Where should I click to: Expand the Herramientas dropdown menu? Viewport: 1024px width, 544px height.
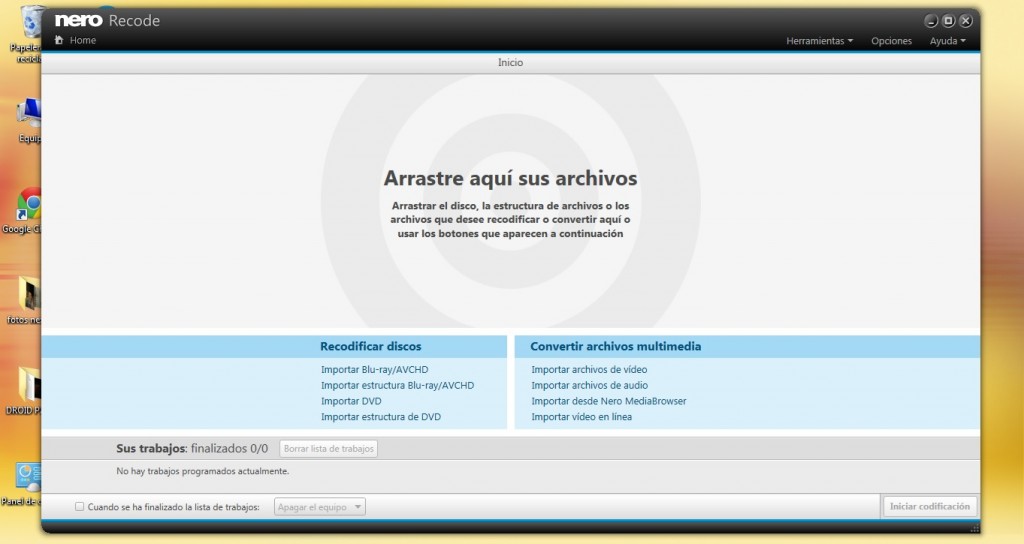[x=819, y=41]
